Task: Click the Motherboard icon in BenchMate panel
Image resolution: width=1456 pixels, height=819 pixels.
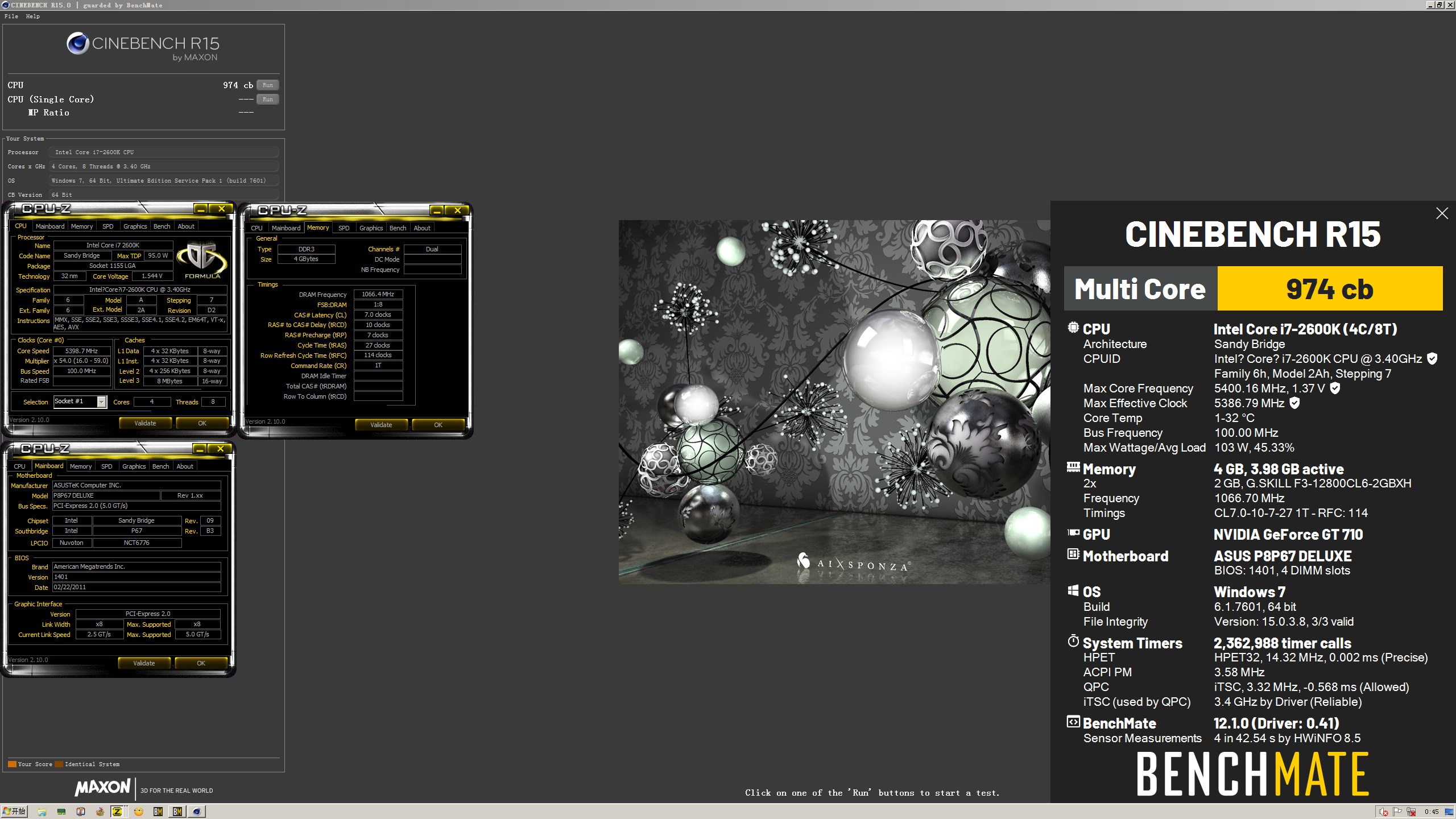Action: click(x=1073, y=554)
